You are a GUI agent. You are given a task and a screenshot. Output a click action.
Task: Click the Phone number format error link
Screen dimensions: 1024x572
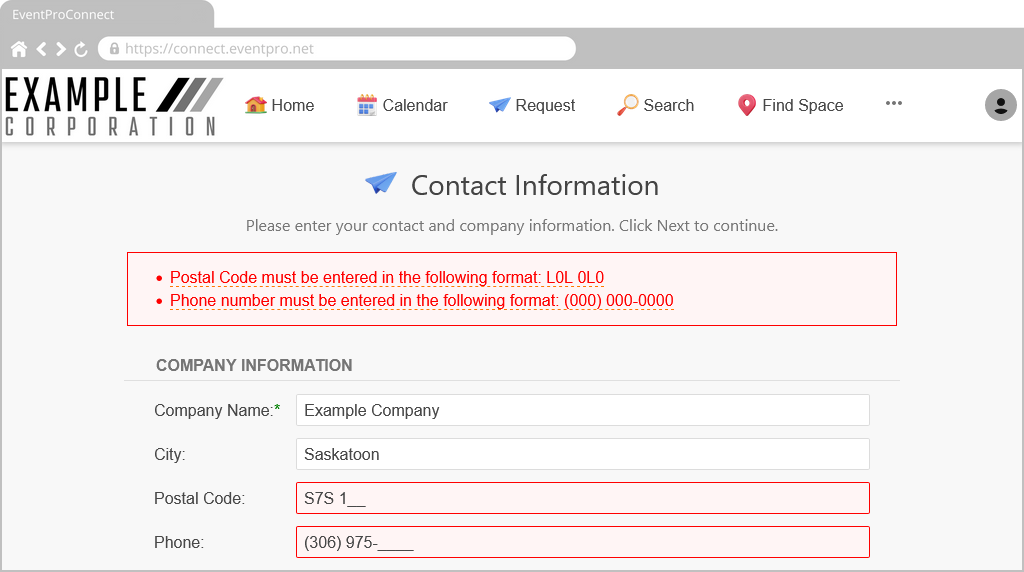(421, 300)
